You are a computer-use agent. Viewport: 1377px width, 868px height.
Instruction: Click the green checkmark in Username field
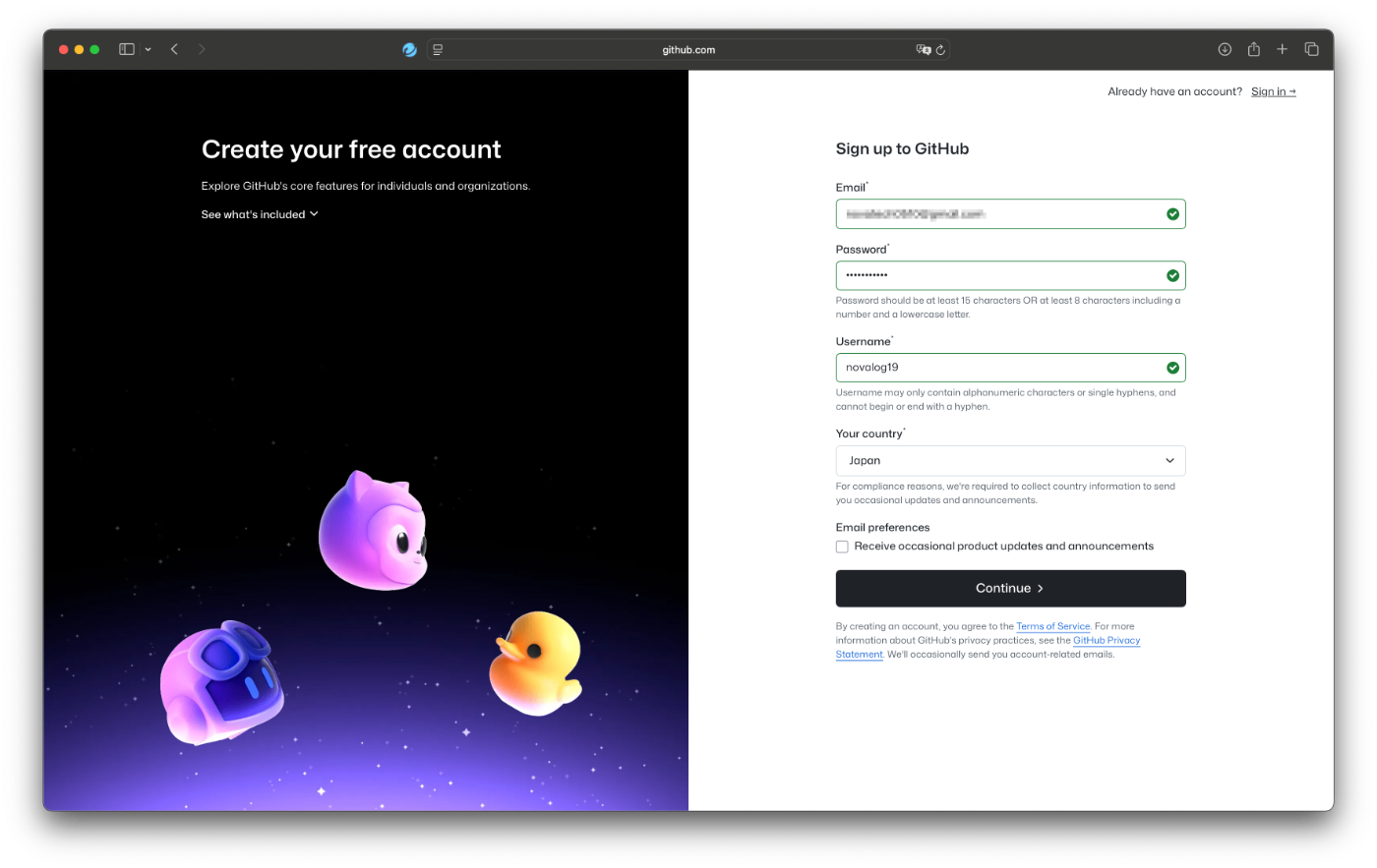[1172, 368]
